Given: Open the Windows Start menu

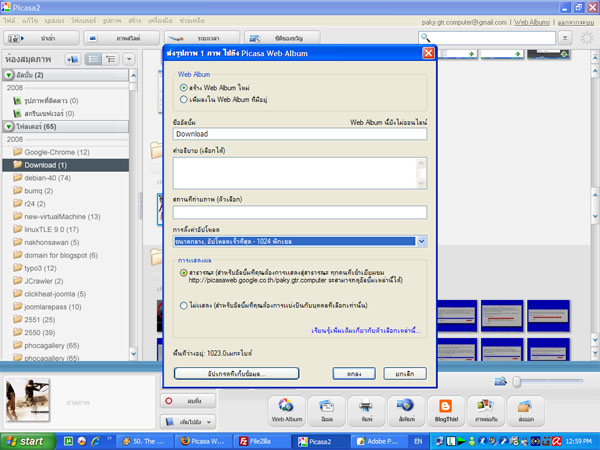Looking at the screenshot, I should (28, 441).
